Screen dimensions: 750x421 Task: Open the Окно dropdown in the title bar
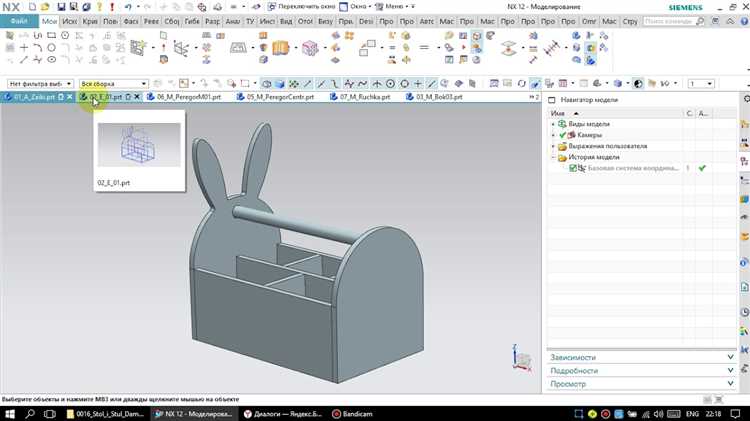(355, 7)
